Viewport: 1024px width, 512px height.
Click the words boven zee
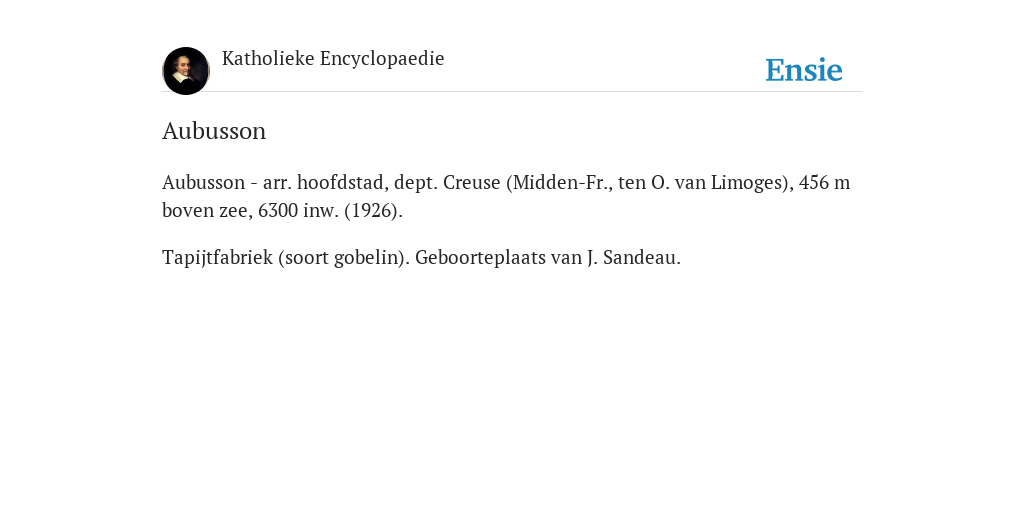pyautogui.click(x=207, y=210)
